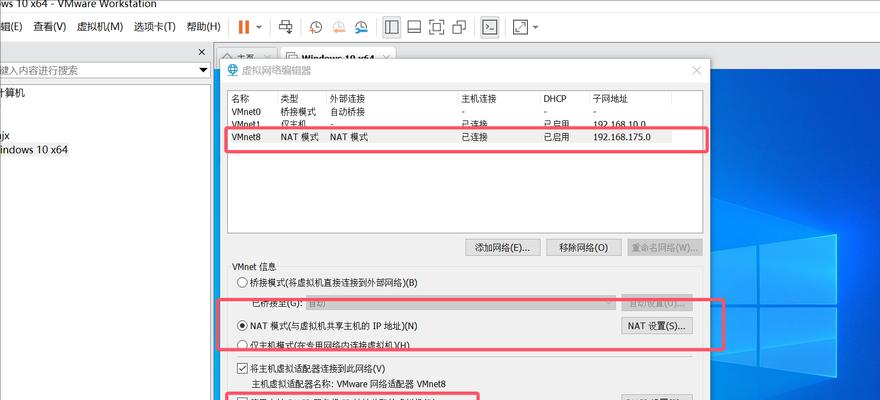The width and height of the screenshot is (880, 400).
Task: Click the library search input field
Action: click(x=99, y=70)
